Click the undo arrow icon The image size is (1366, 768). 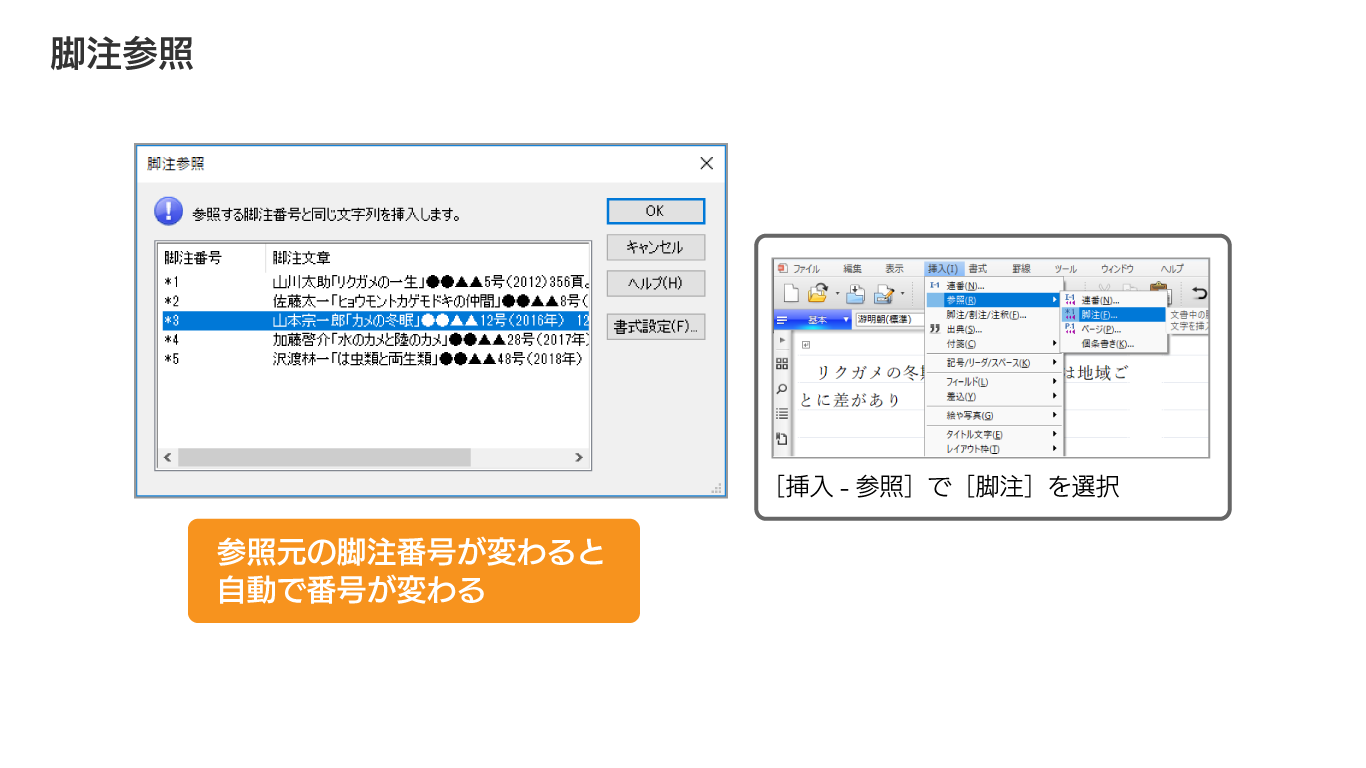click(1199, 293)
